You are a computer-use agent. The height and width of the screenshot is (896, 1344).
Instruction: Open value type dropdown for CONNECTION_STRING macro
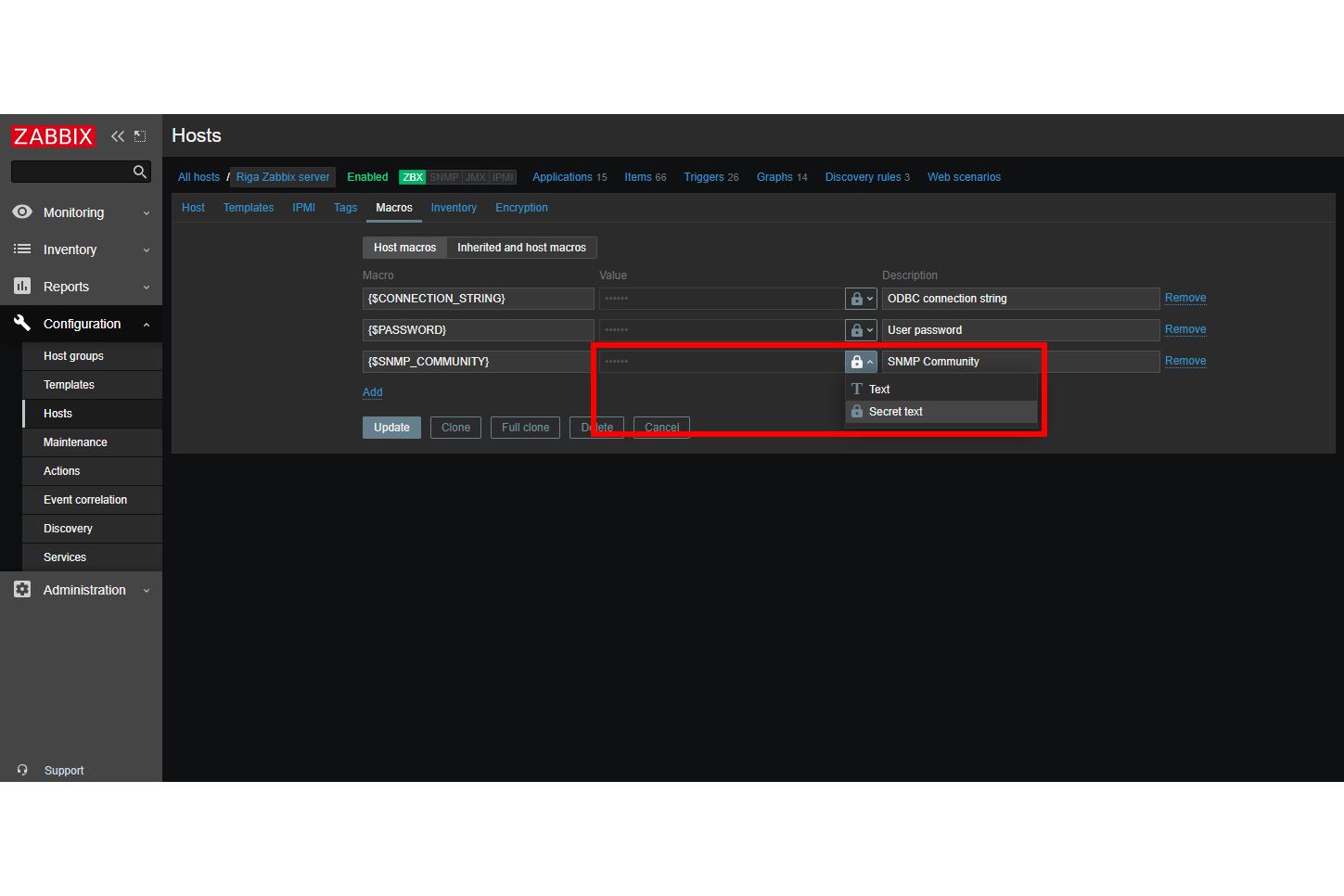[x=861, y=299]
